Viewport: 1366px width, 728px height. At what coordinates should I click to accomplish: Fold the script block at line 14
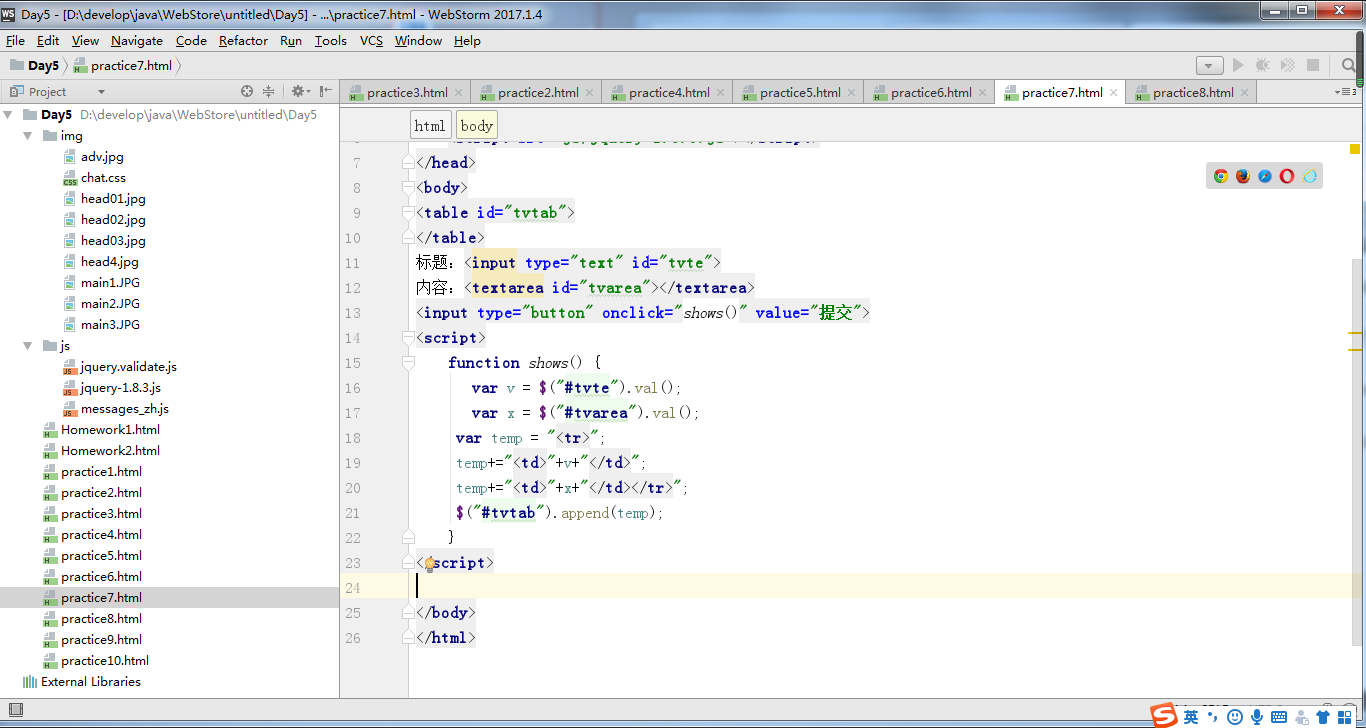tap(408, 338)
